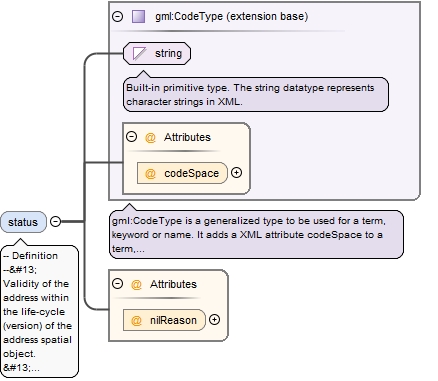Collapse the gml:CodeType extension base box

tap(117, 16)
